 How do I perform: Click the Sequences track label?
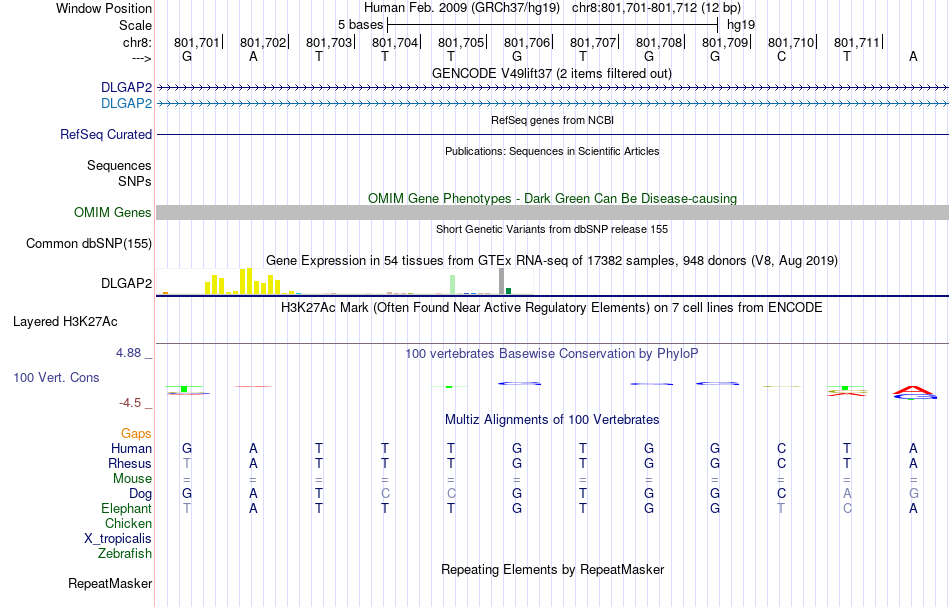click(119, 165)
